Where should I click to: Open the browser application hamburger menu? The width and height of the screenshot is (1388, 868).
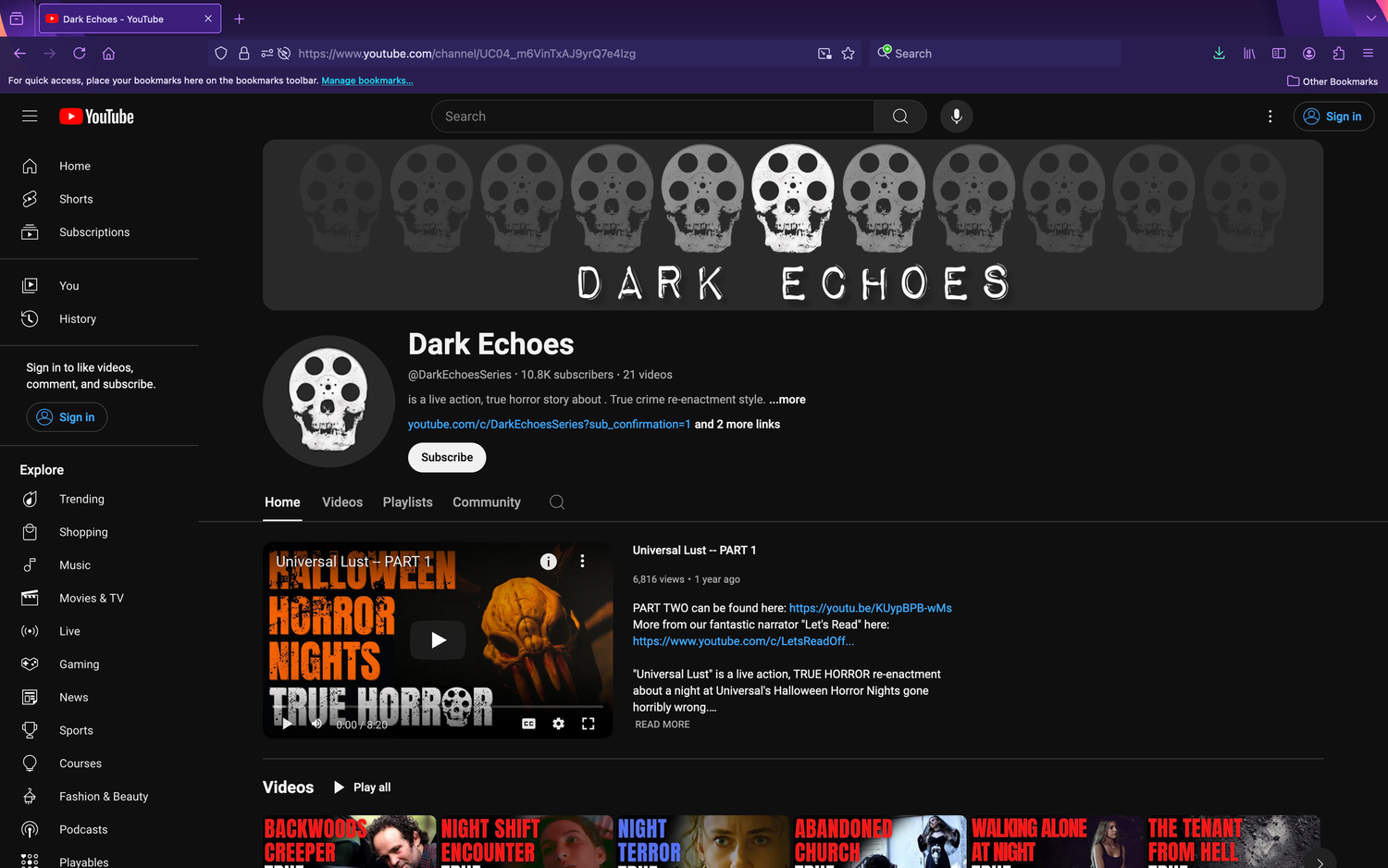coord(1368,54)
